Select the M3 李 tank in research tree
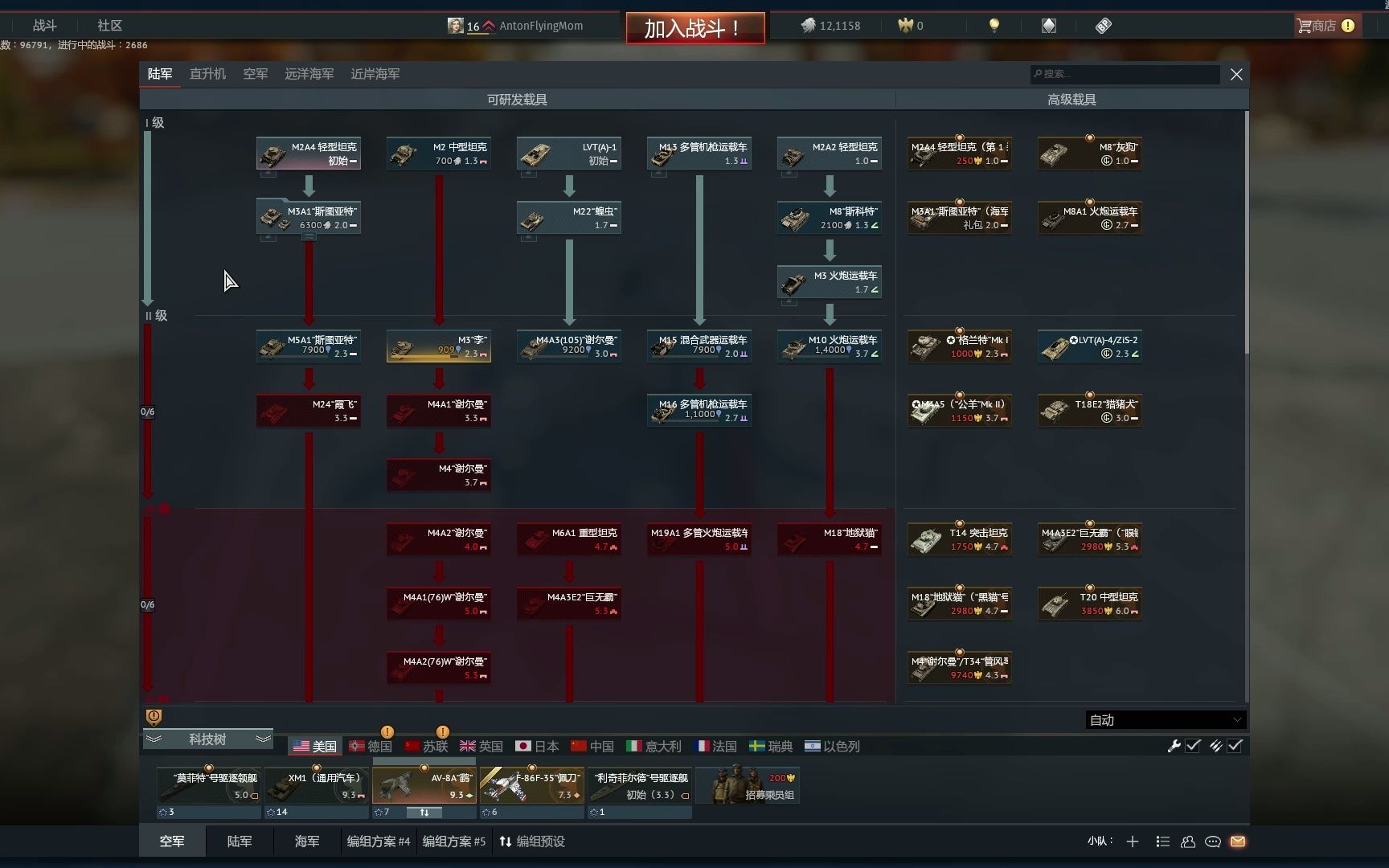This screenshot has height=868, width=1389. (x=439, y=346)
